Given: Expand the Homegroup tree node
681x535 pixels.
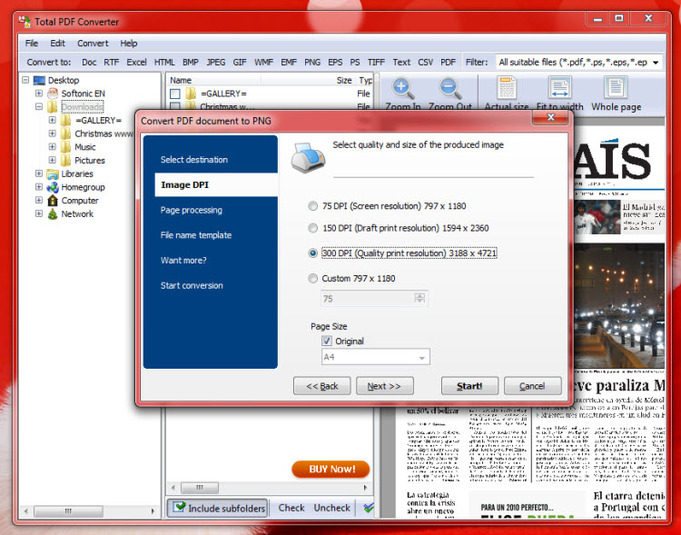Looking at the screenshot, I should click(x=39, y=187).
